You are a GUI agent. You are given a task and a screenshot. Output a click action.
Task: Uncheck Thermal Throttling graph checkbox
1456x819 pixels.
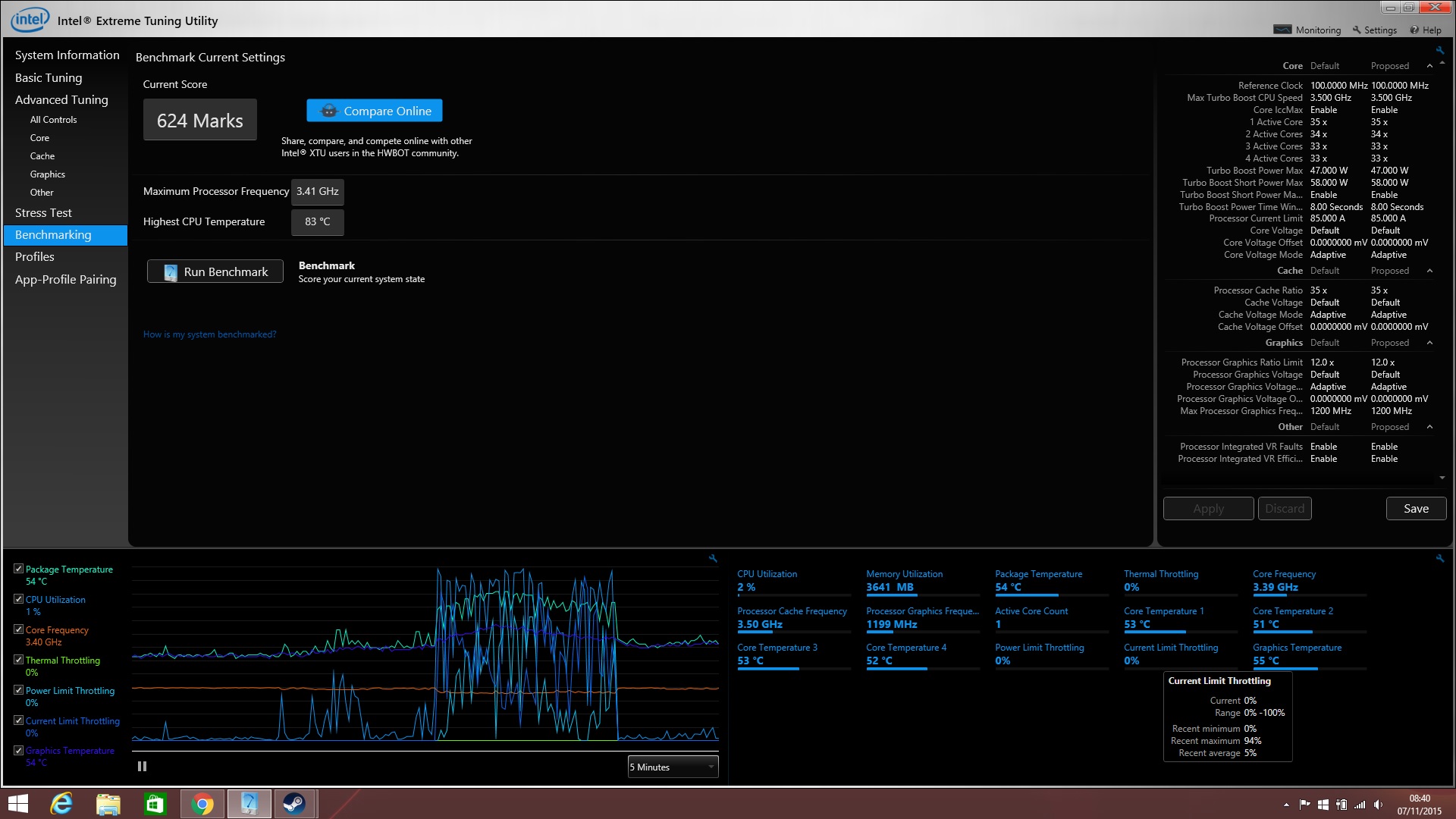pyautogui.click(x=18, y=660)
